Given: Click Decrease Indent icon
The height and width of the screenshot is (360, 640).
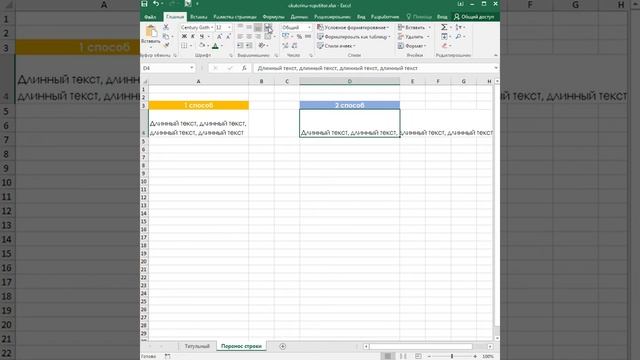Looking at the screenshot, I should (x=240, y=46).
